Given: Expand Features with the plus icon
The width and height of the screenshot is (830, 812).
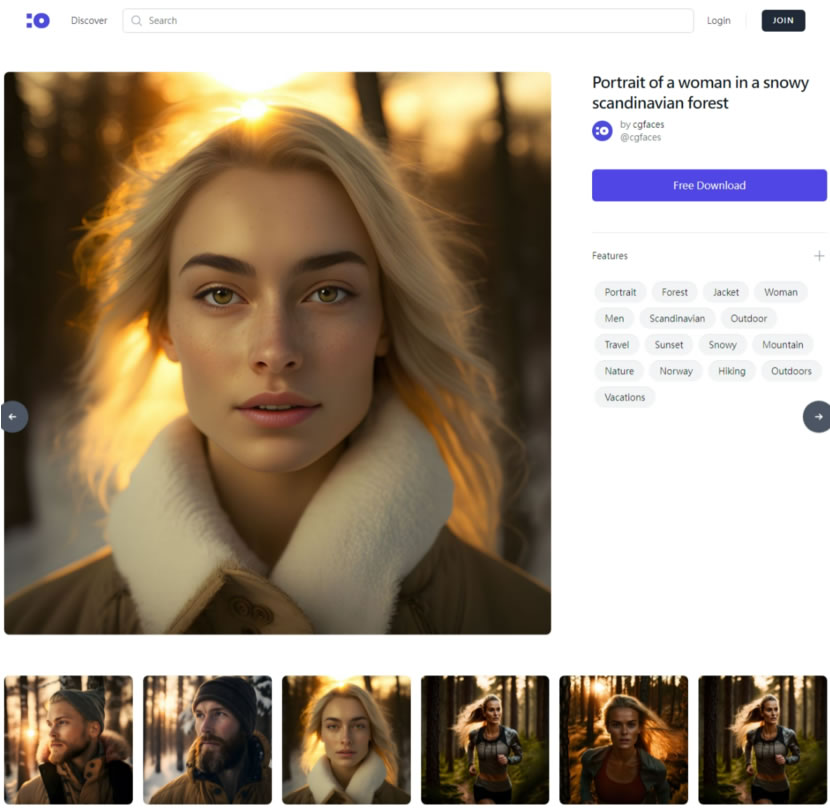Looking at the screenshot, I should (x=818, y=256).
